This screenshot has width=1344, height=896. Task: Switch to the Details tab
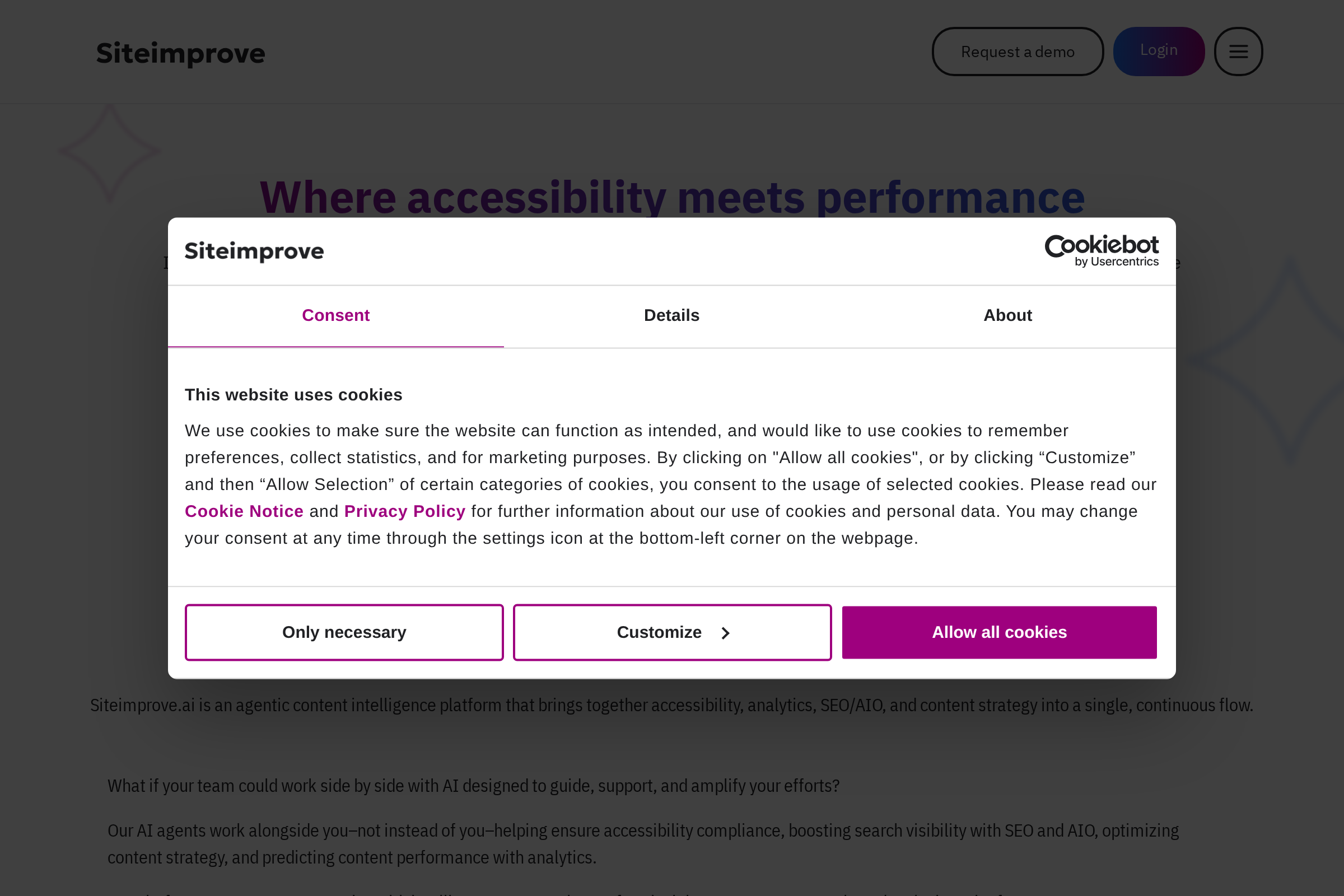point(671,315)
